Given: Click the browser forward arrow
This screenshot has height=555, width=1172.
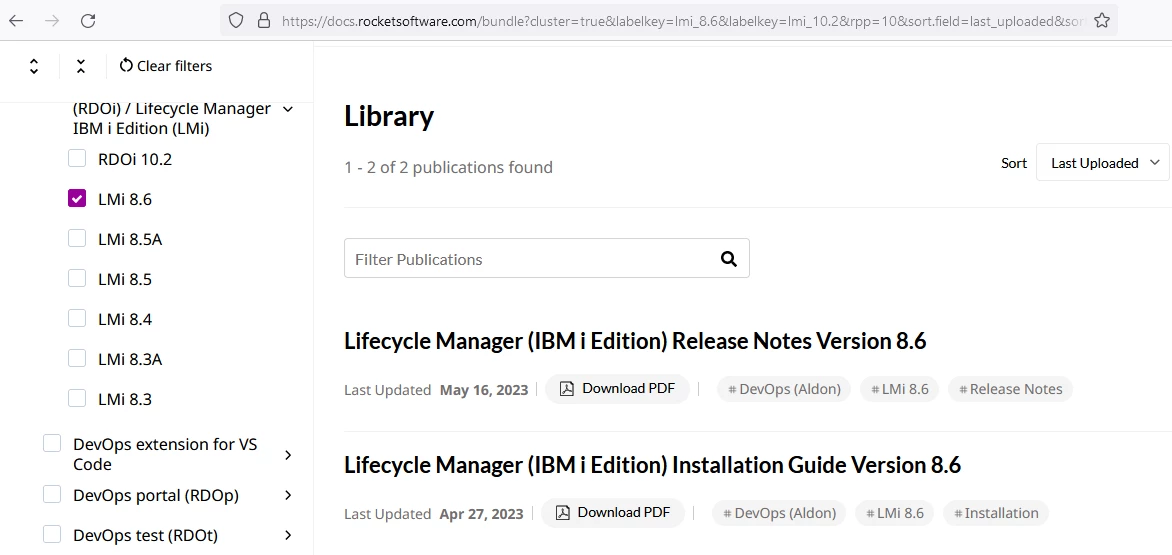Looking at the screenshot, I should click(52, 20).
